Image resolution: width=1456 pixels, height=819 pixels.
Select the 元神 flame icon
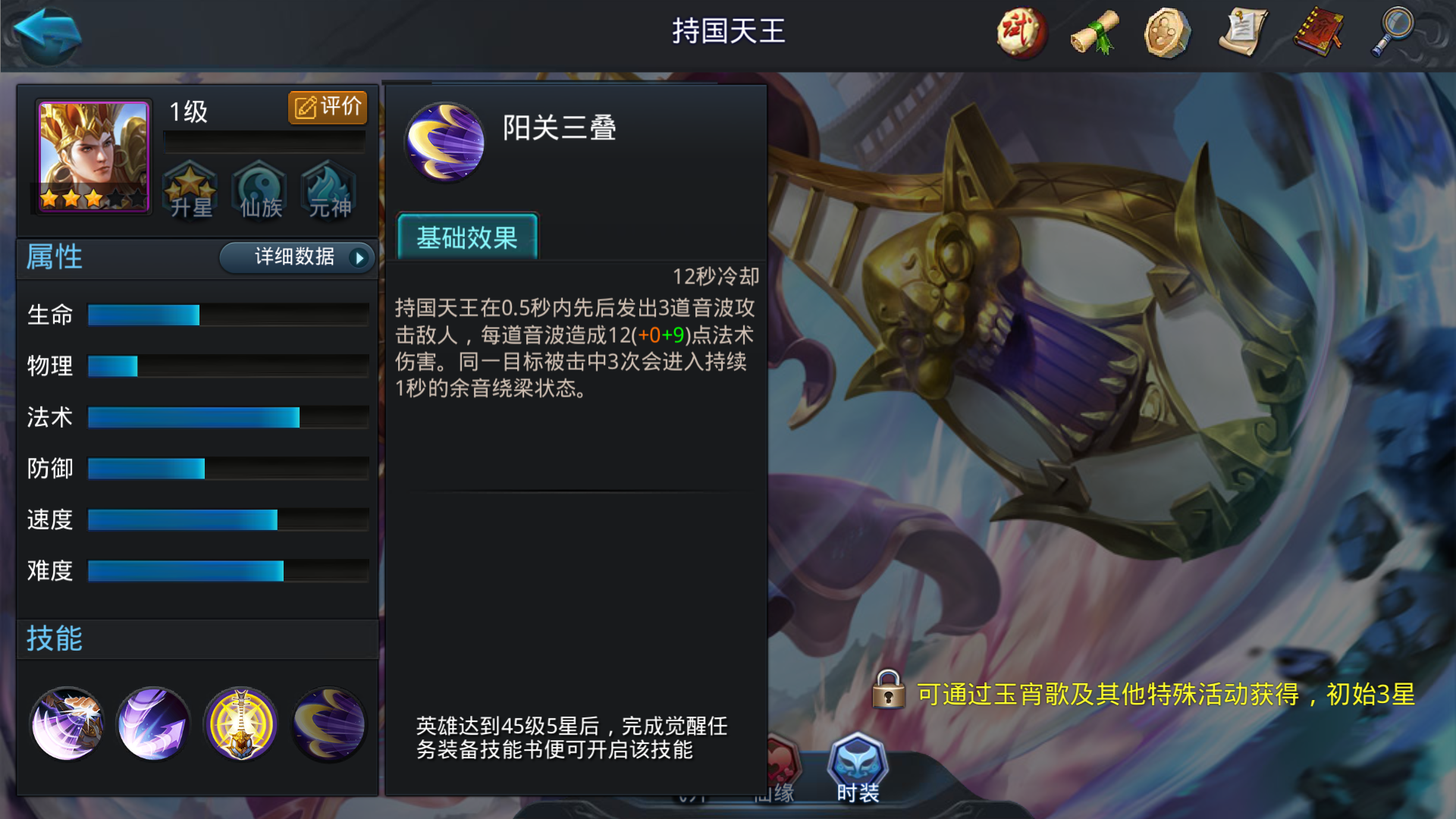coord(329,190)
